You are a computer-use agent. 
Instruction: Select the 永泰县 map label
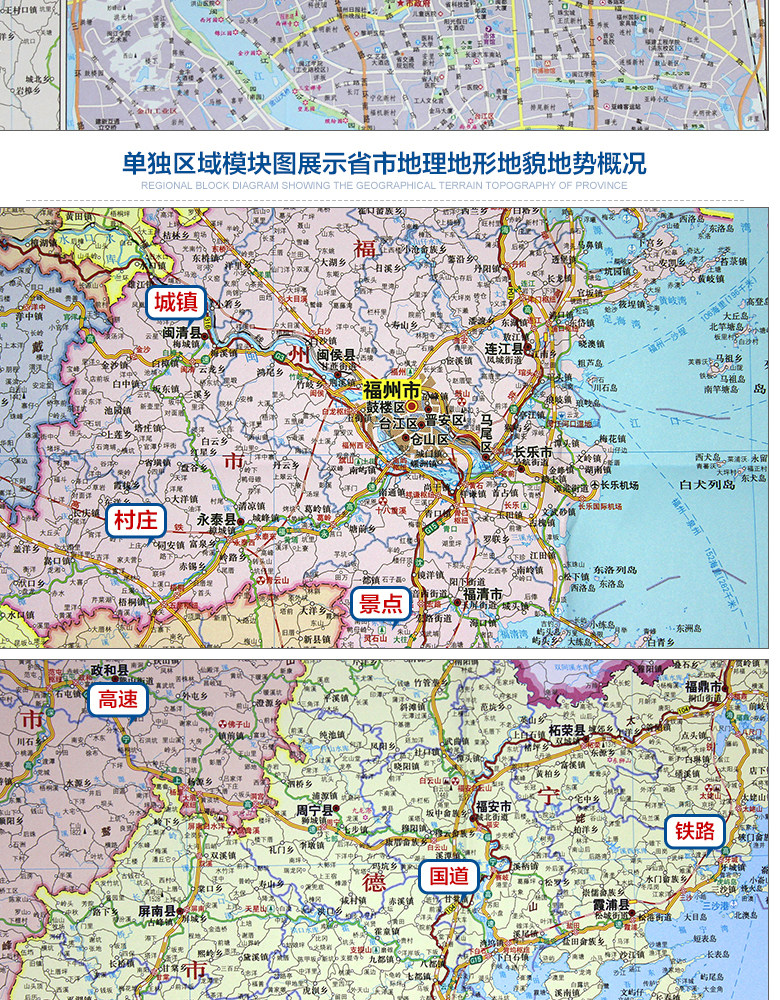(x=216, y=520)
